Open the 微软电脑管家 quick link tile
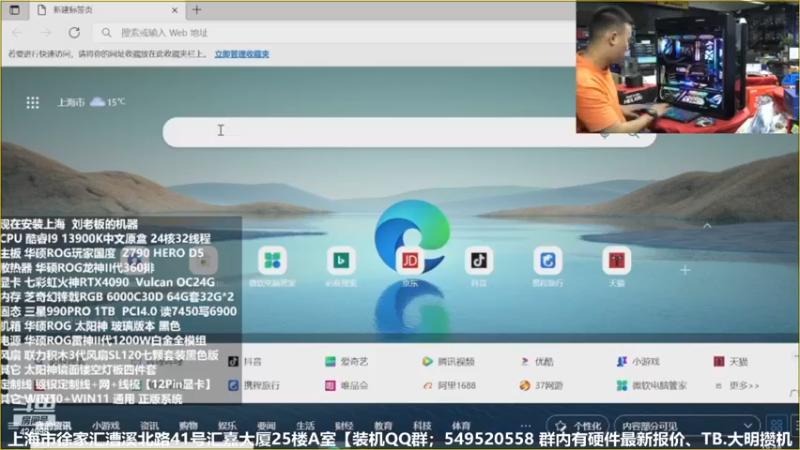This screenshot has width=800, height=450. (272, 266)
